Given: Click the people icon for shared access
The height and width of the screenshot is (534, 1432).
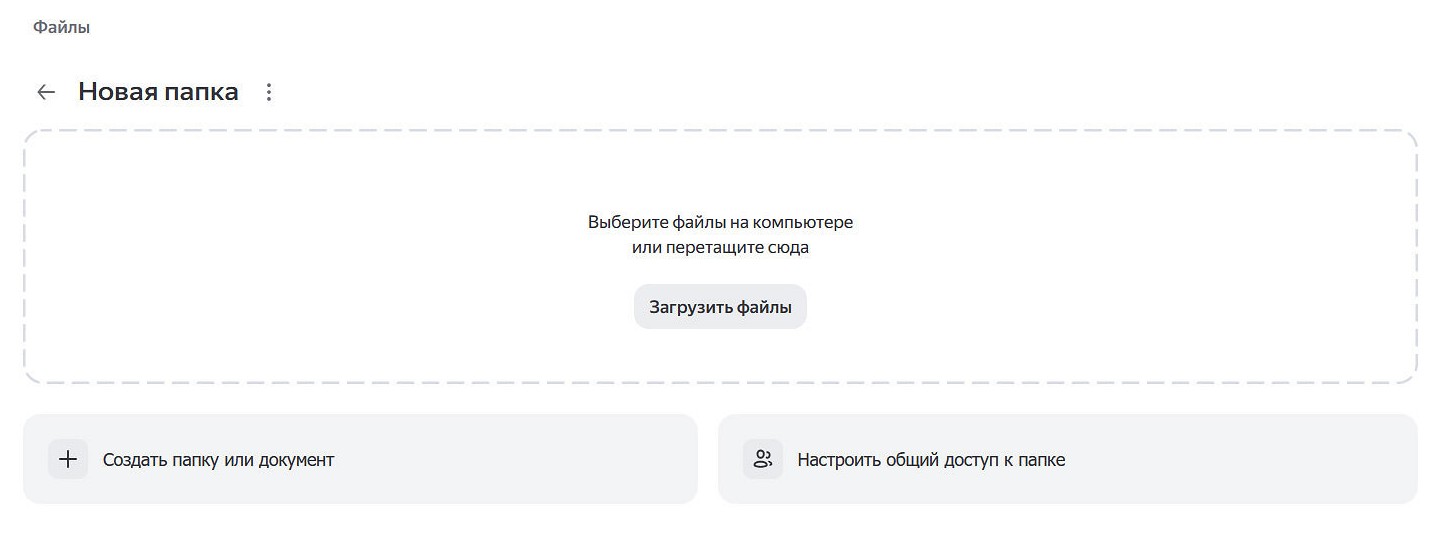Looking at the screenshot, I should (x=763, y=460).
